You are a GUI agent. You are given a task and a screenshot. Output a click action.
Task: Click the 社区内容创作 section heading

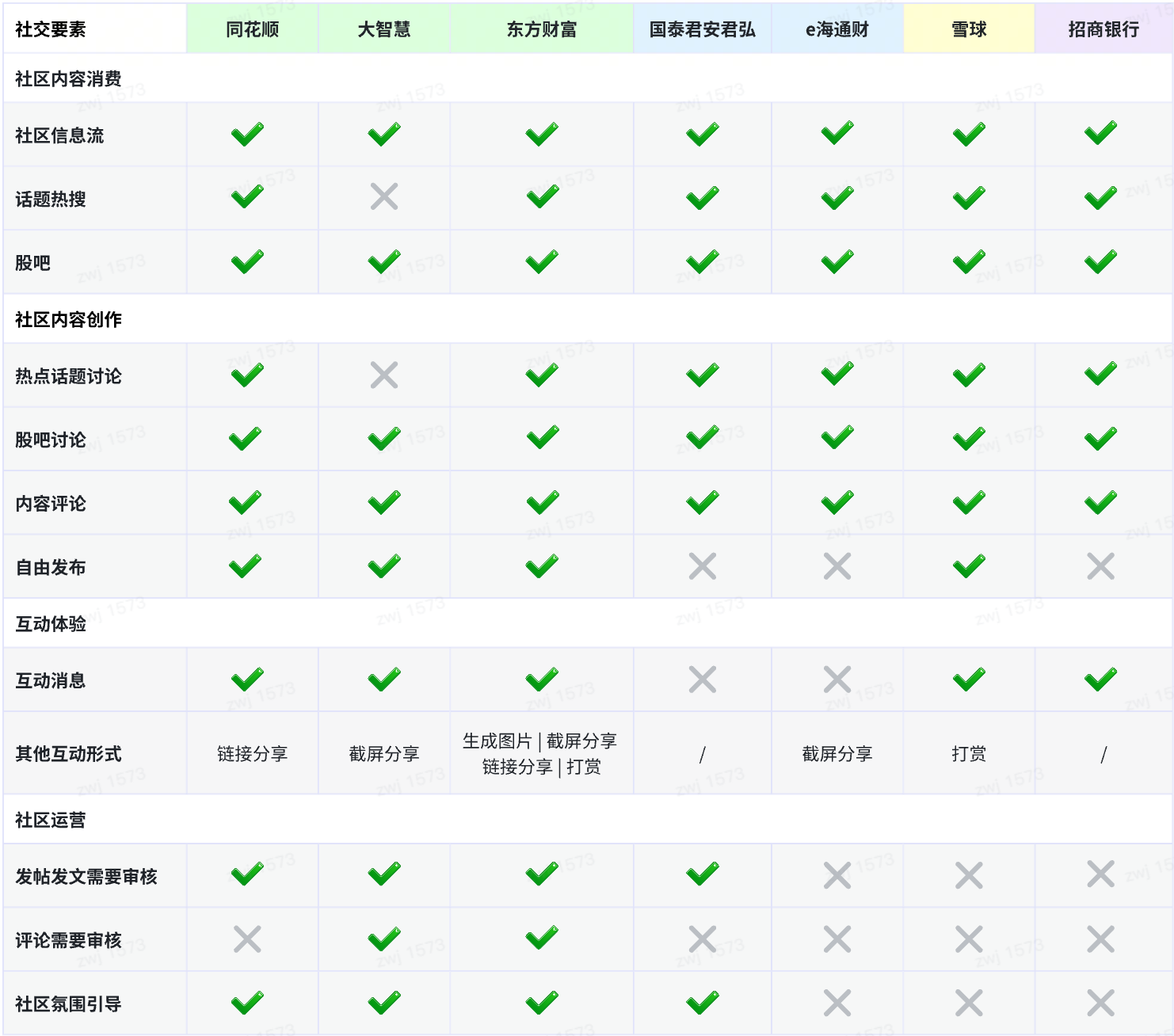point(69,319)
